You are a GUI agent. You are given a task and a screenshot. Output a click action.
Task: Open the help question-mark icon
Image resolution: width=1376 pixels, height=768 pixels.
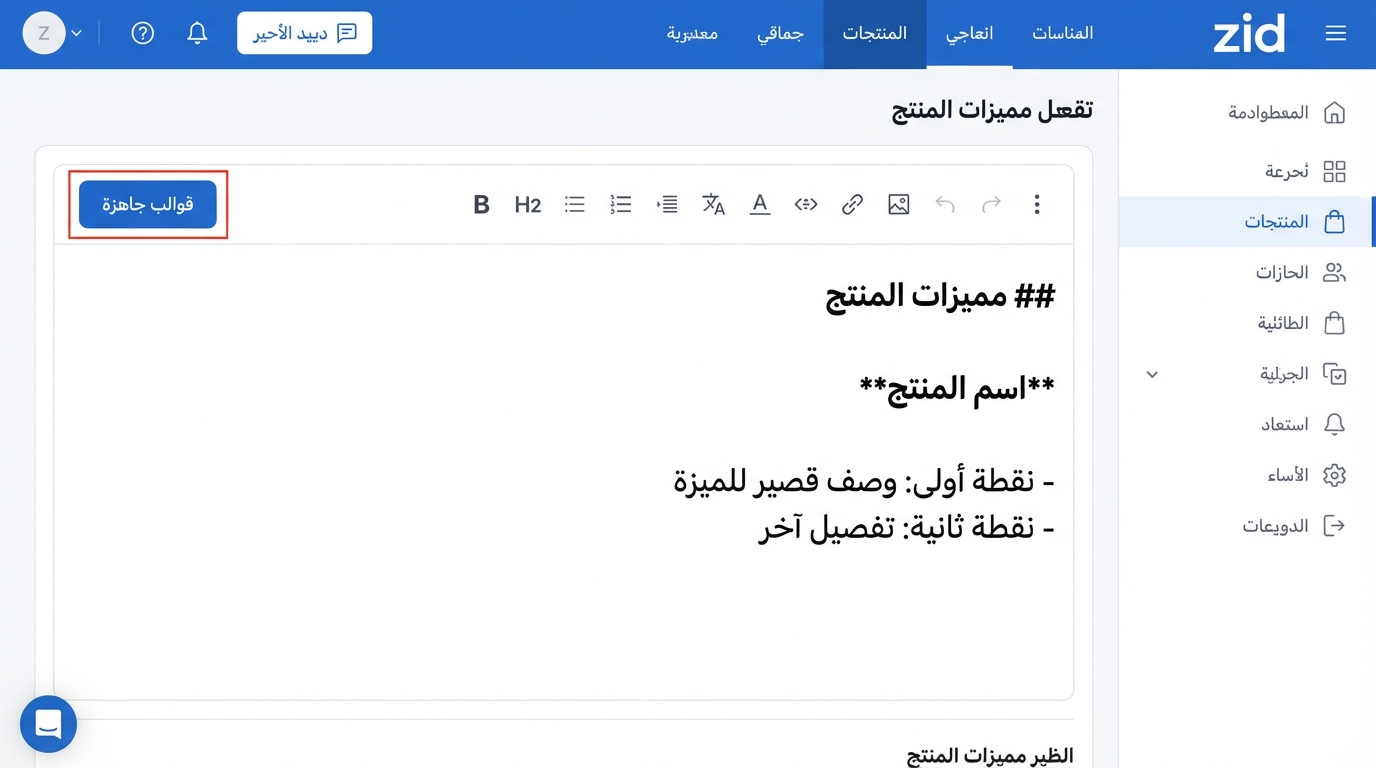(142, 32)
